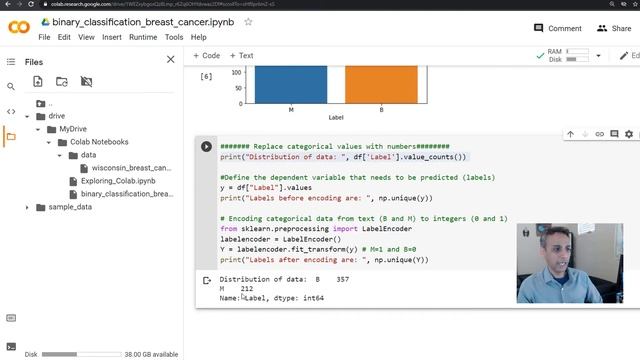Open the terminal icon at sidebar bottom

pyautogui.click(x=11, y=347)
